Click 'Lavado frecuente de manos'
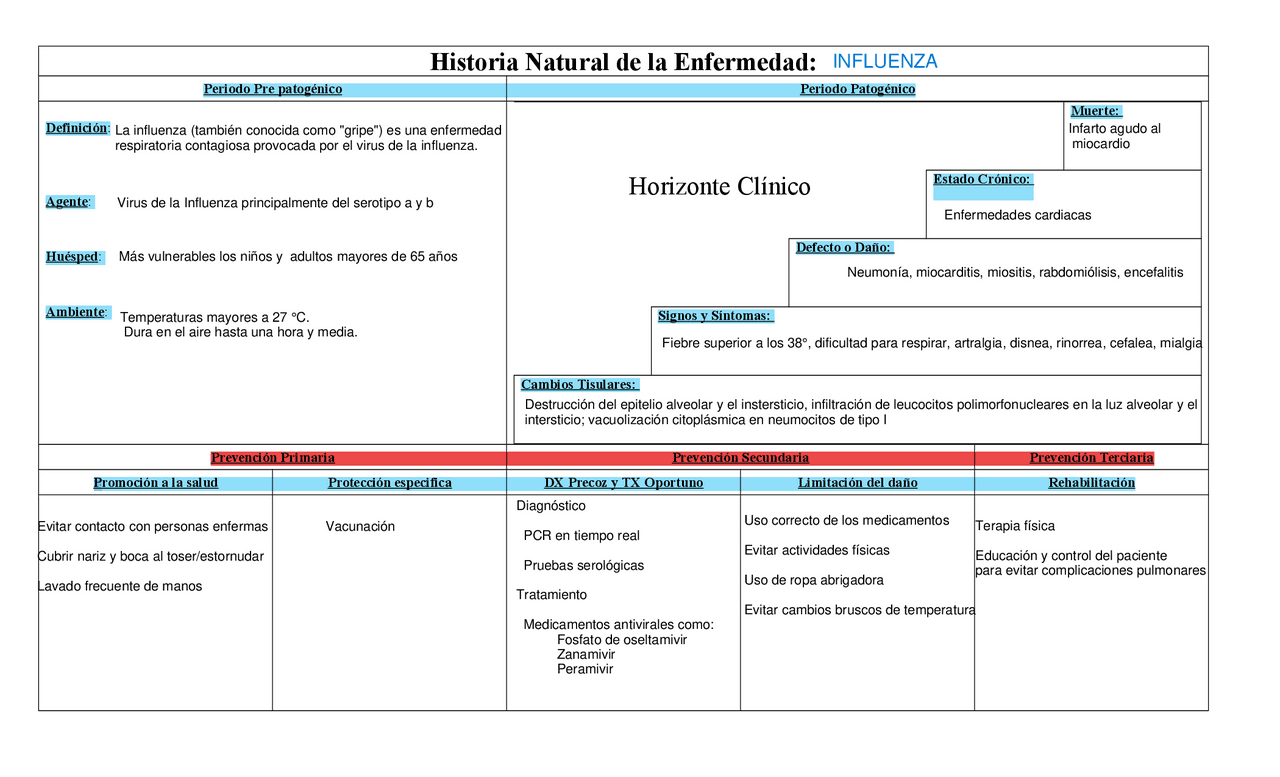This screenshot has height=777, width=1280. pos(120,587)
